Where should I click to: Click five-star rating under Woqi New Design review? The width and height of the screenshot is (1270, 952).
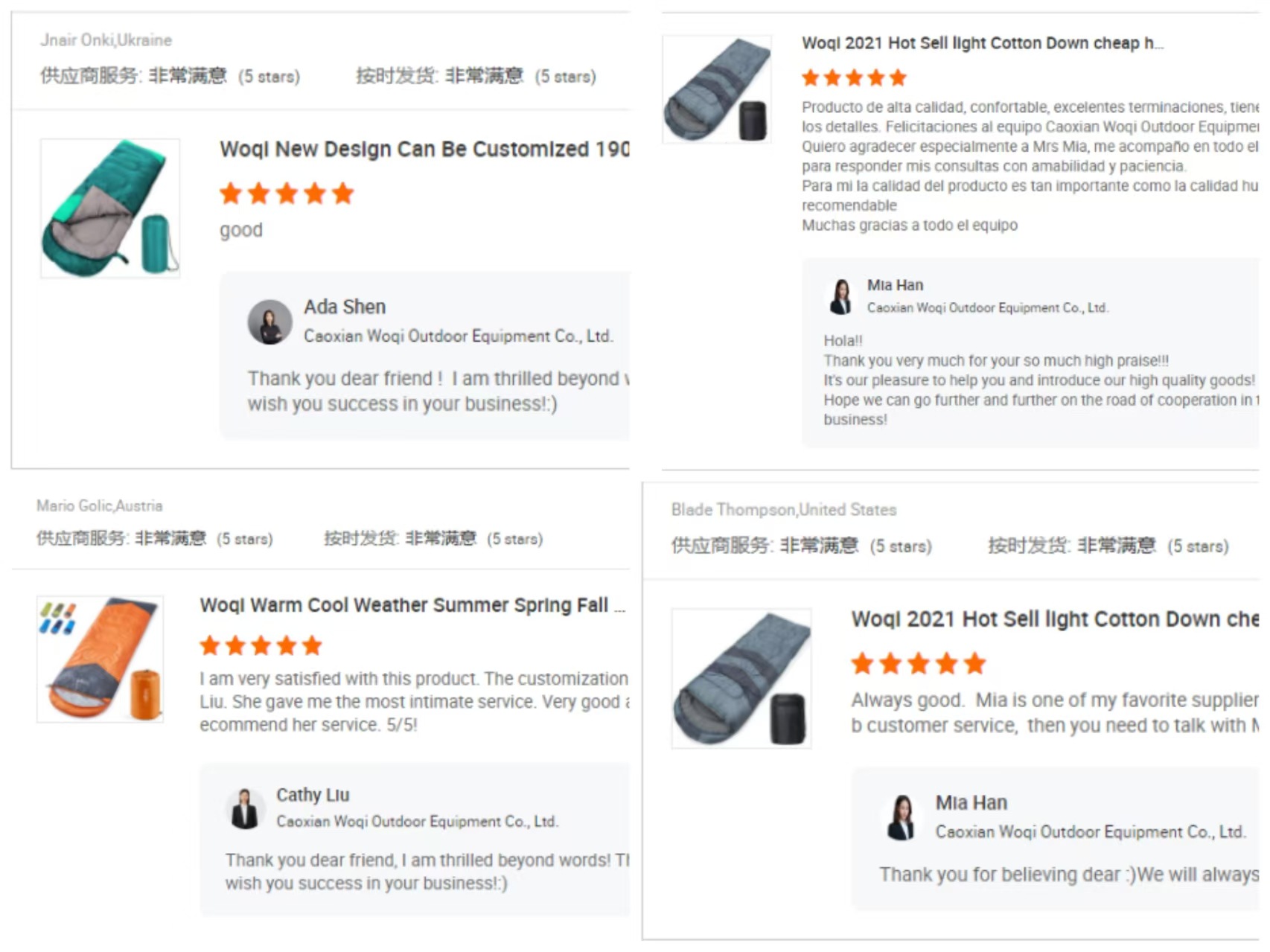point(287,194)
